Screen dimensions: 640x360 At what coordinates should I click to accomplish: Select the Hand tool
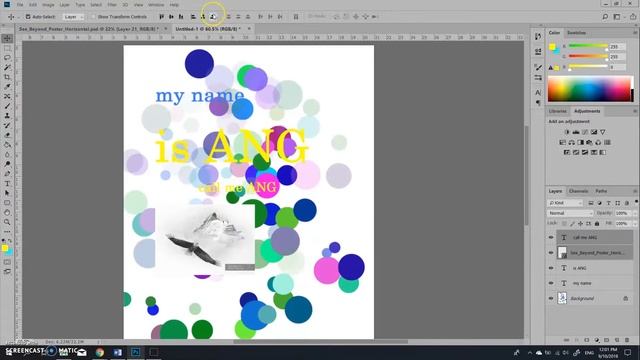[x=7, y=212]
